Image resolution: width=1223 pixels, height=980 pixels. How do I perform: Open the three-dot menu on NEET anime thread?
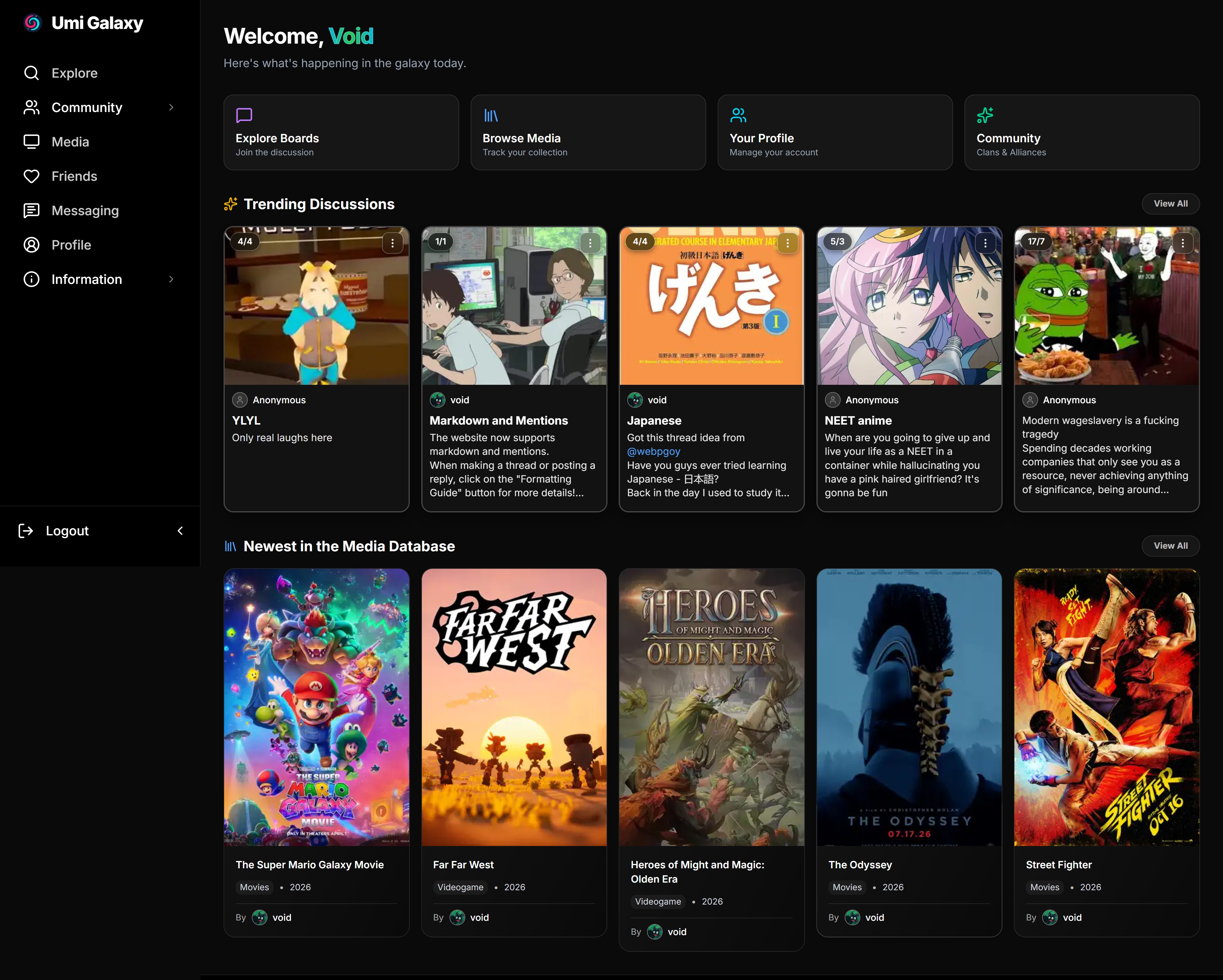[985, 243]
